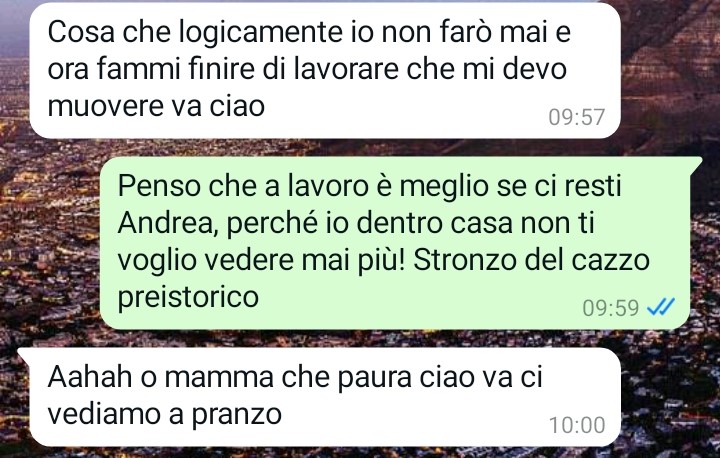Image resolution: width=720 pixels, height=458 pixels.
Task: Click the 10:00 timestamp
Action: 577,425
